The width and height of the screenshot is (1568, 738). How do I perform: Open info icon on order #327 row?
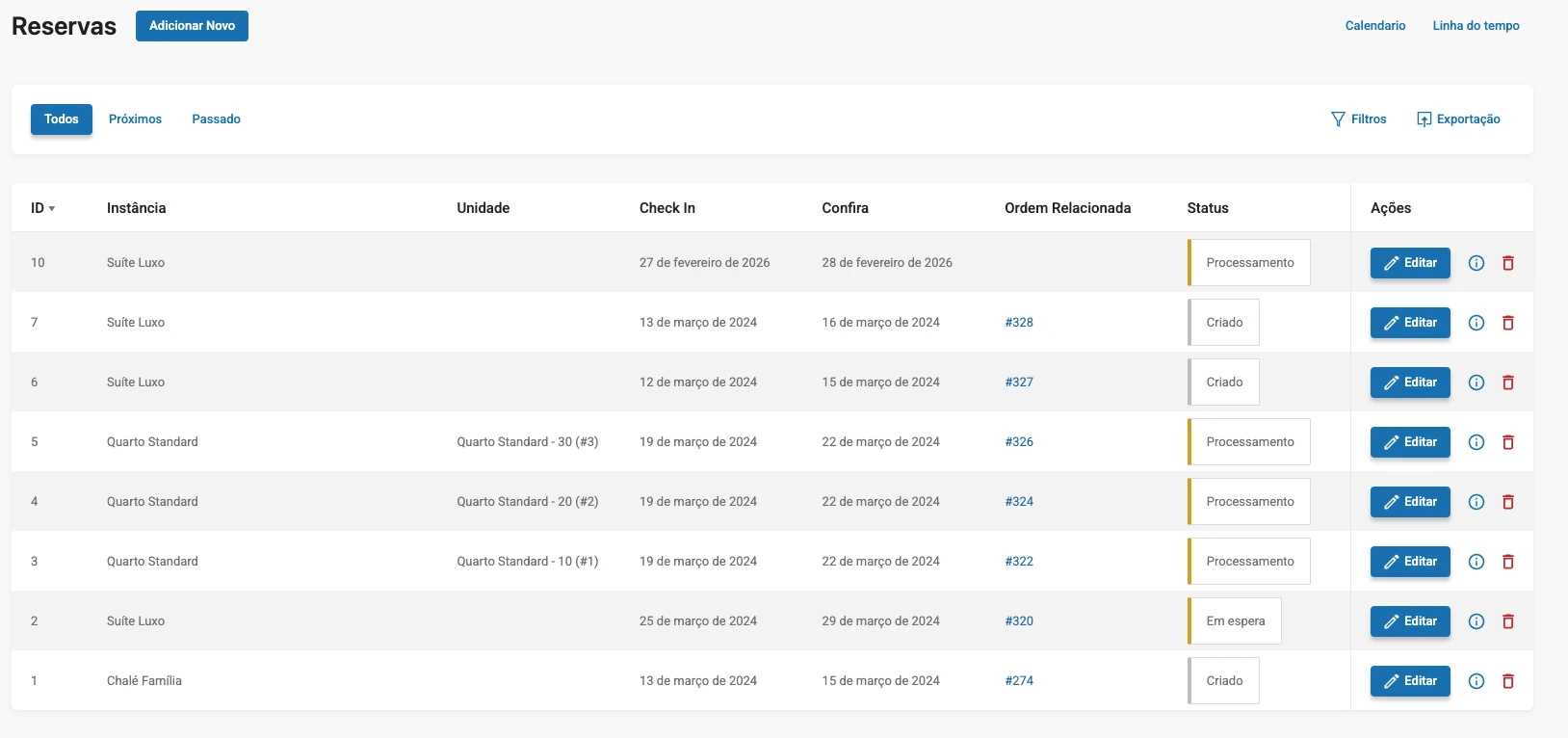1477,382
